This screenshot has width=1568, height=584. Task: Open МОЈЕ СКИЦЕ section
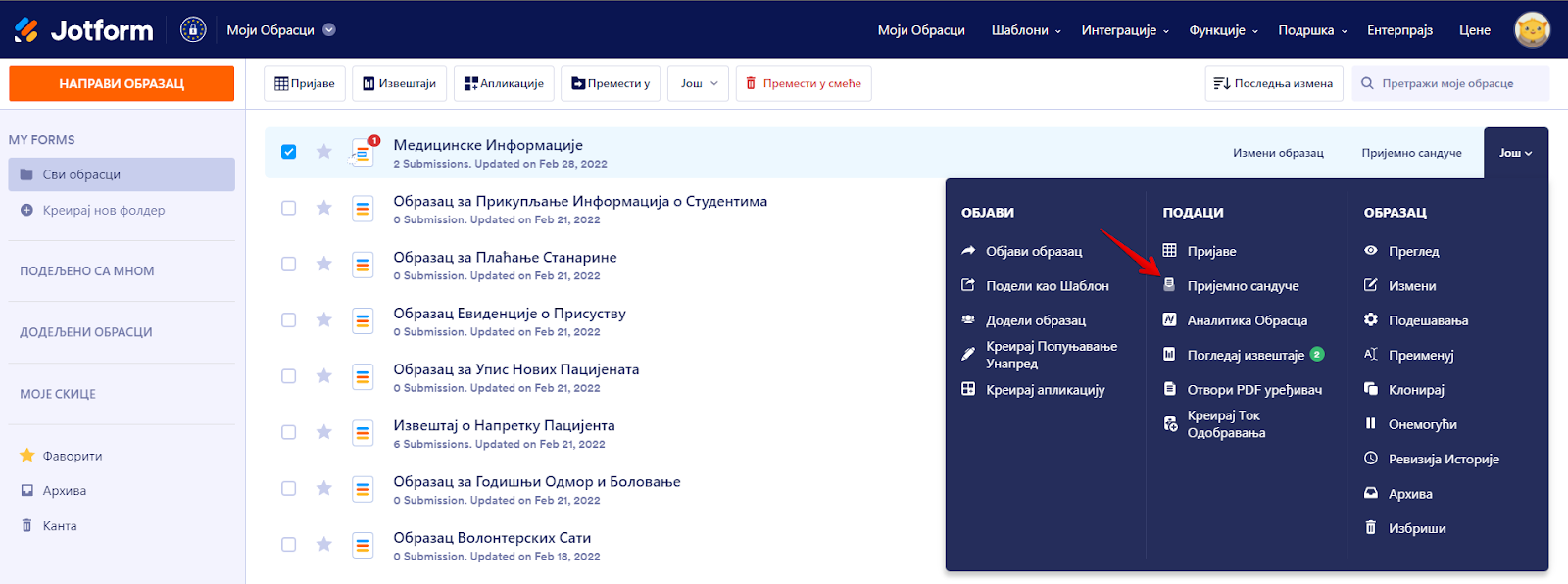(58, 394)
